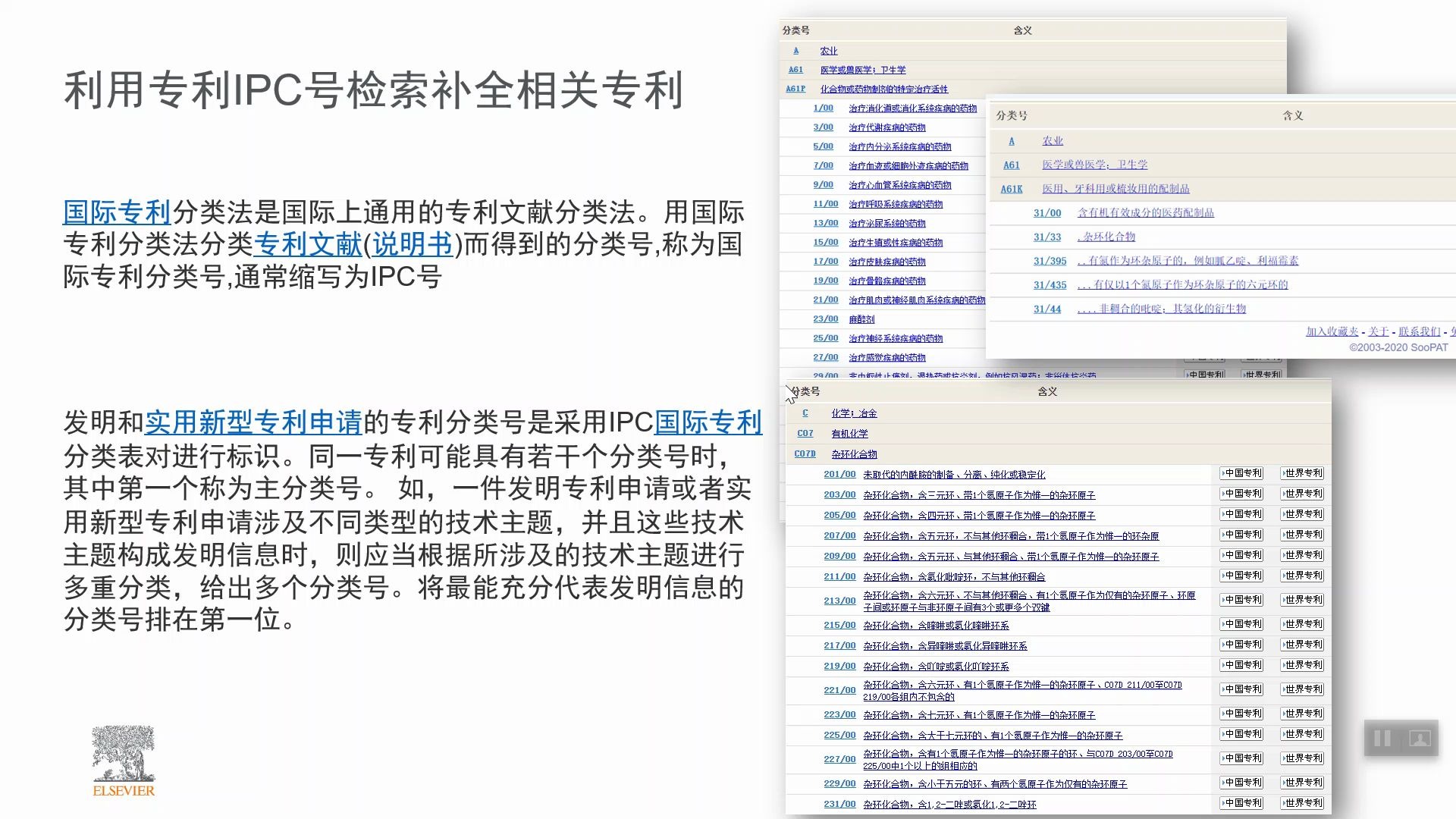The width and height of the screenshot is (1456, 819).
Task: Click code 31/395 in the A61K panel
Action: point(1050,261)
